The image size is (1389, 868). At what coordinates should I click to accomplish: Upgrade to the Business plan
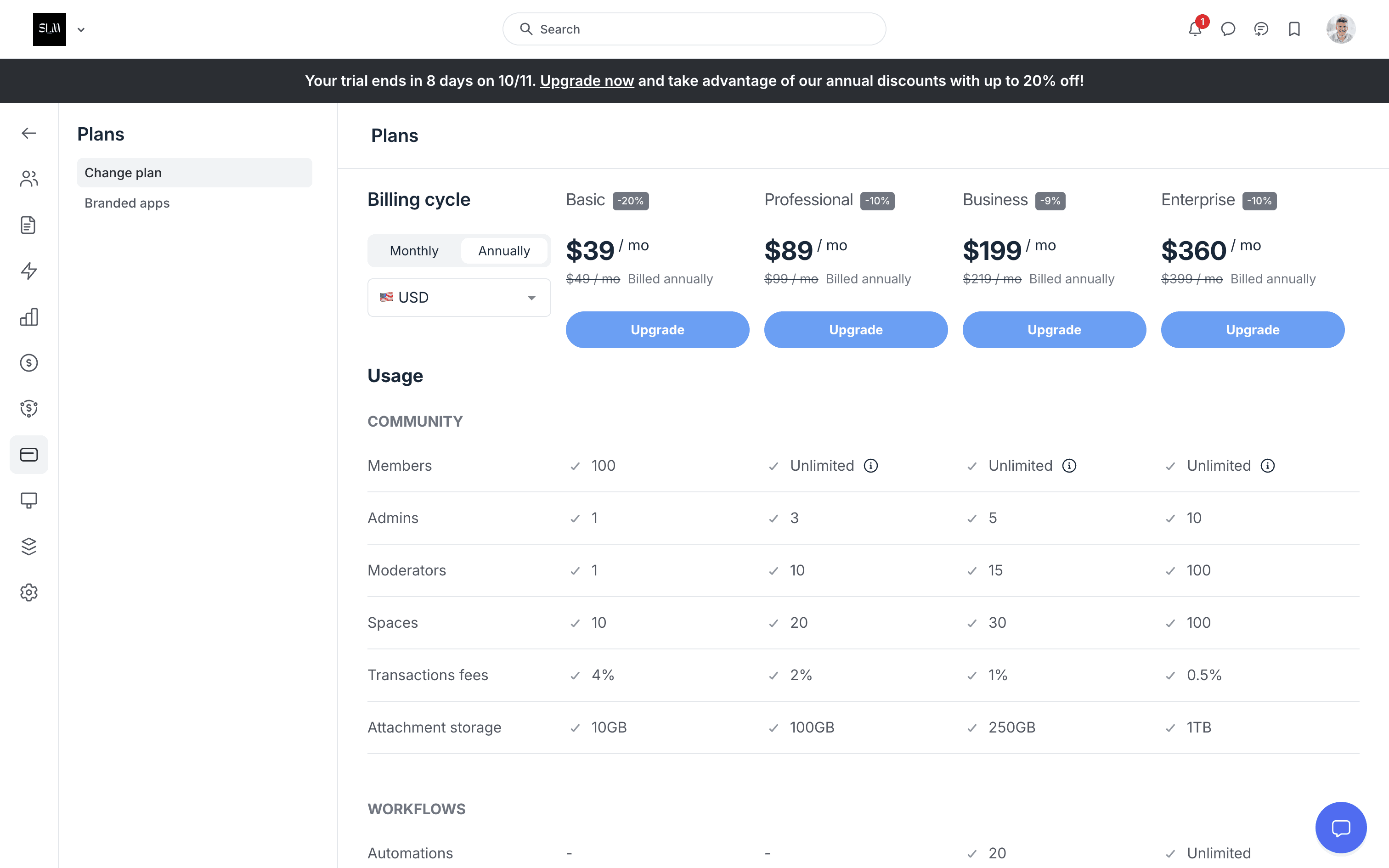click(1054, 330)
